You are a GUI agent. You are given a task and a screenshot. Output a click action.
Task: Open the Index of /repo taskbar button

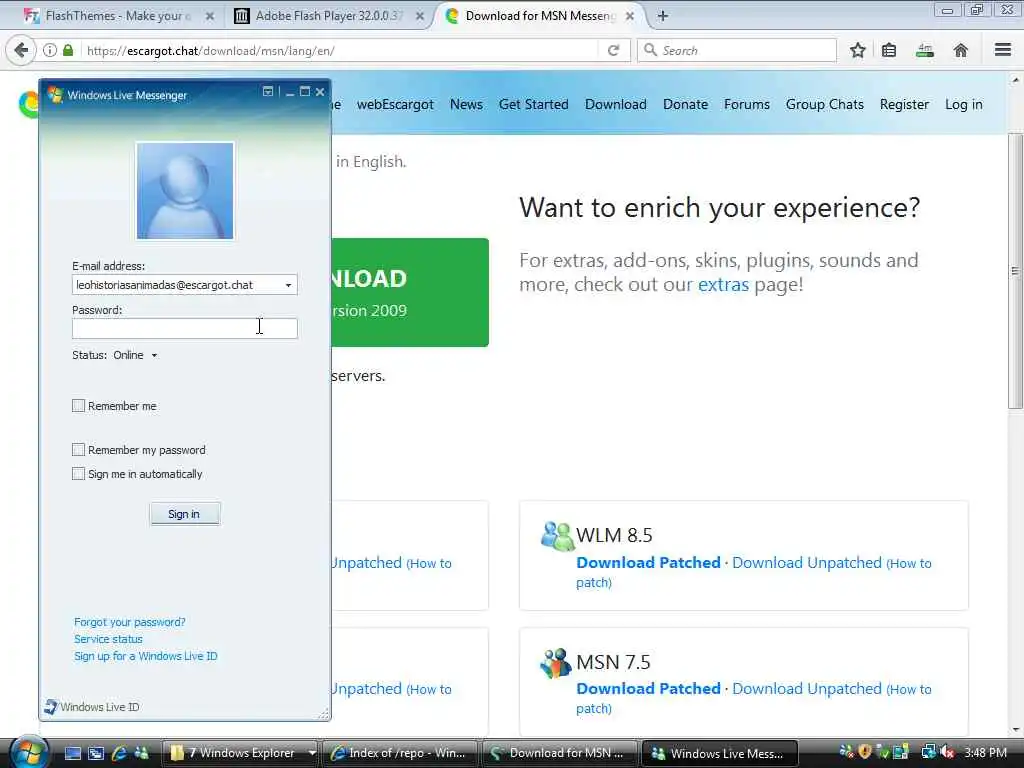pyautogui.click(x=400, y=753)
